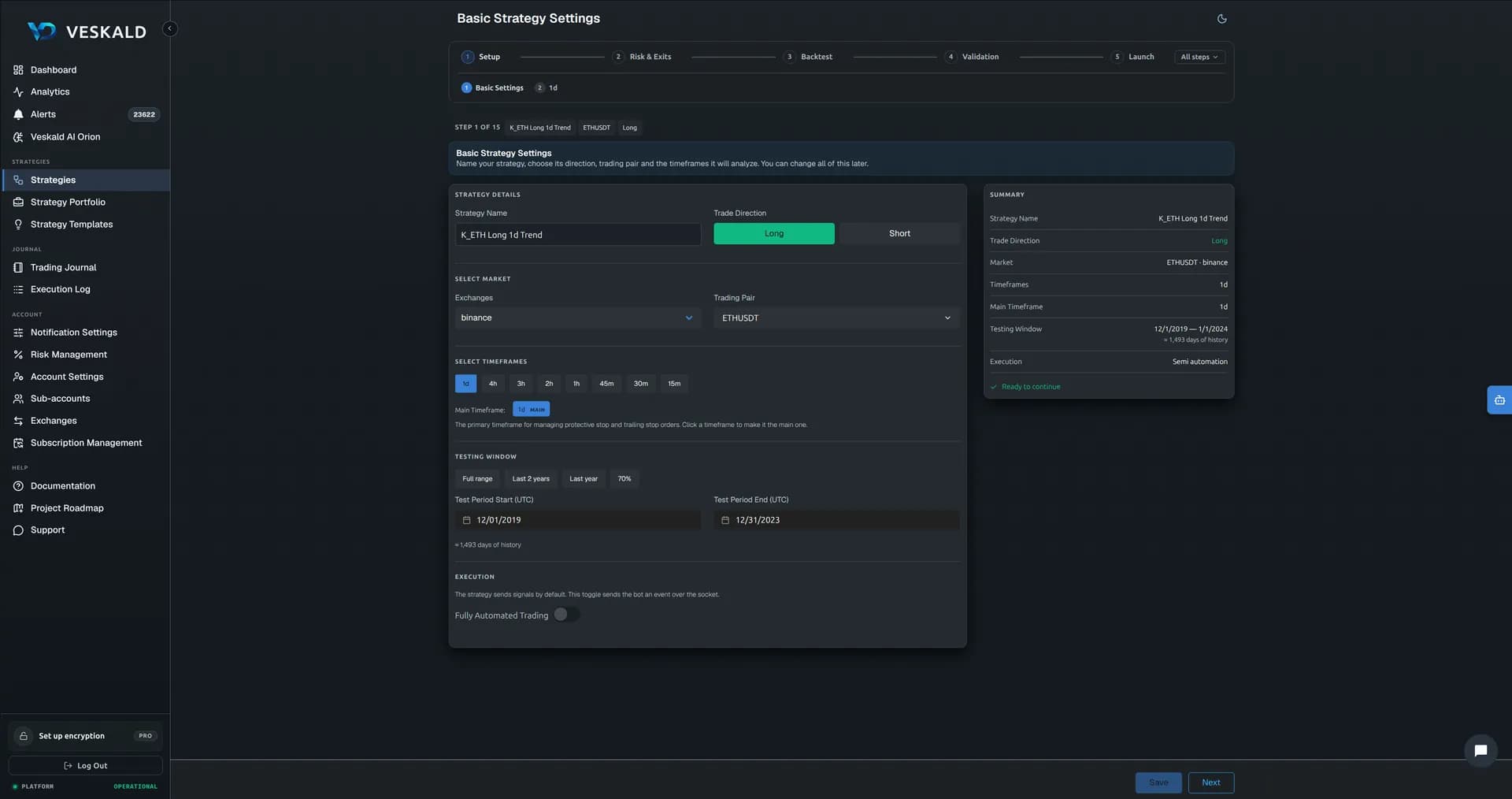This screenshot has width=1512, height=799.
Task: Open the Trading Pair dropdown showing ETHUSDT
Action: 836,318
